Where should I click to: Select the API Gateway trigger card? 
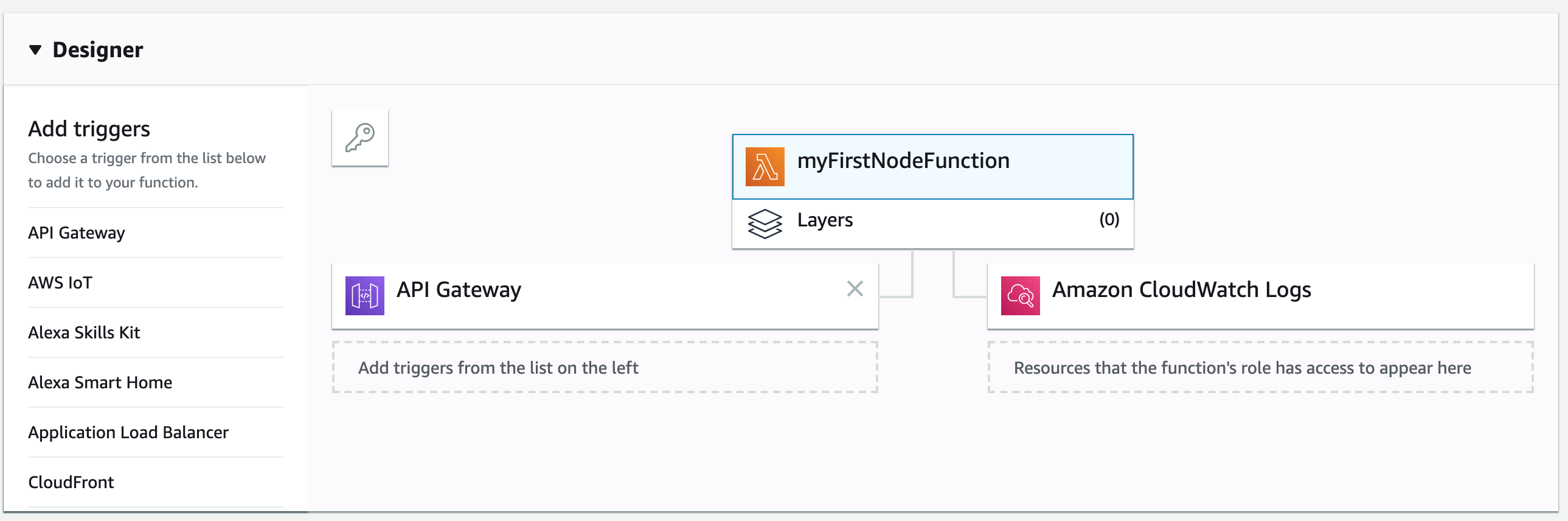pos(605,296)
